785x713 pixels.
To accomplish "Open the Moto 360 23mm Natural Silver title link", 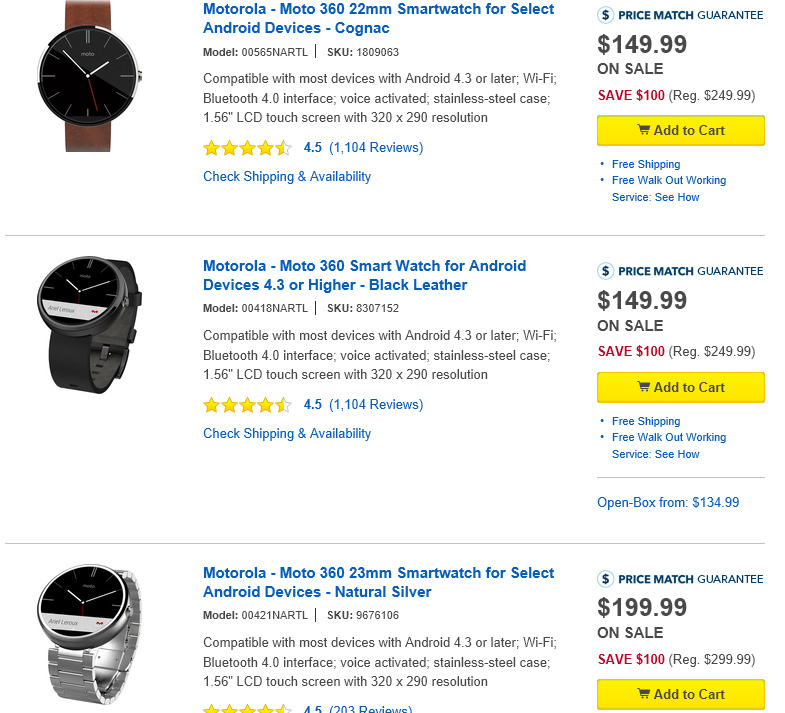I will 378,582.
